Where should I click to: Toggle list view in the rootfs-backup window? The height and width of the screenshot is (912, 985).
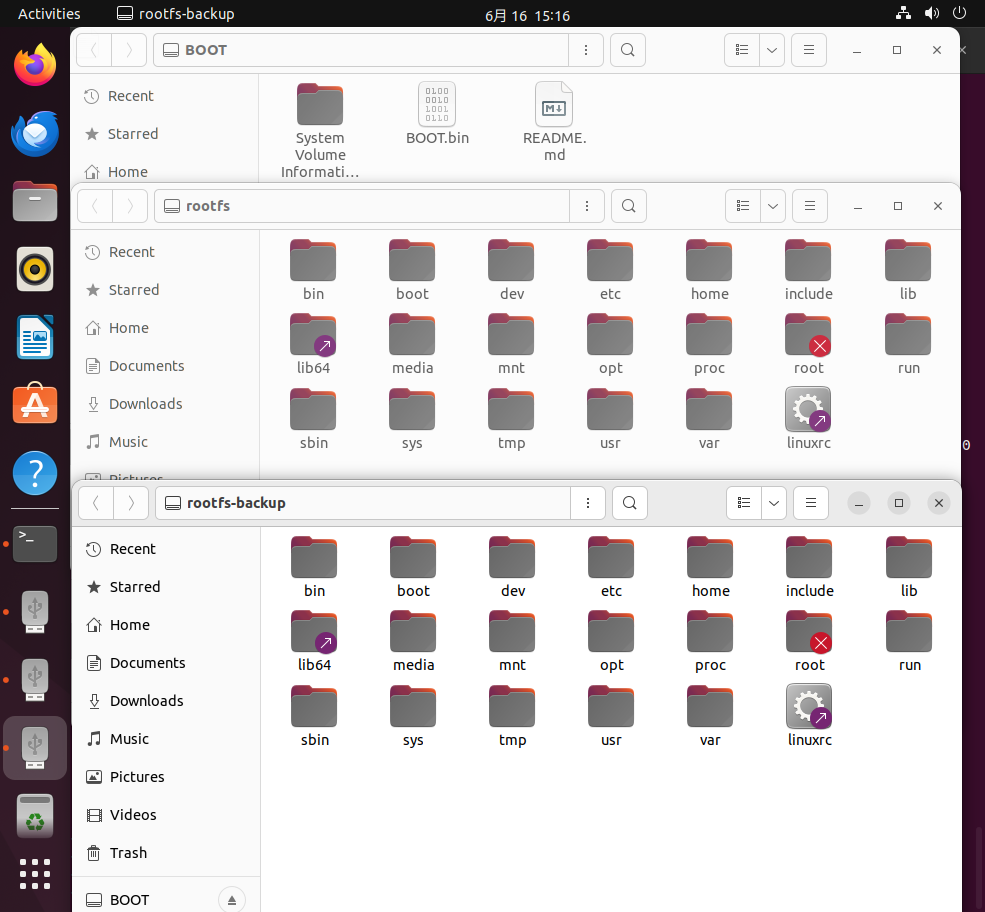coord(743,503)
